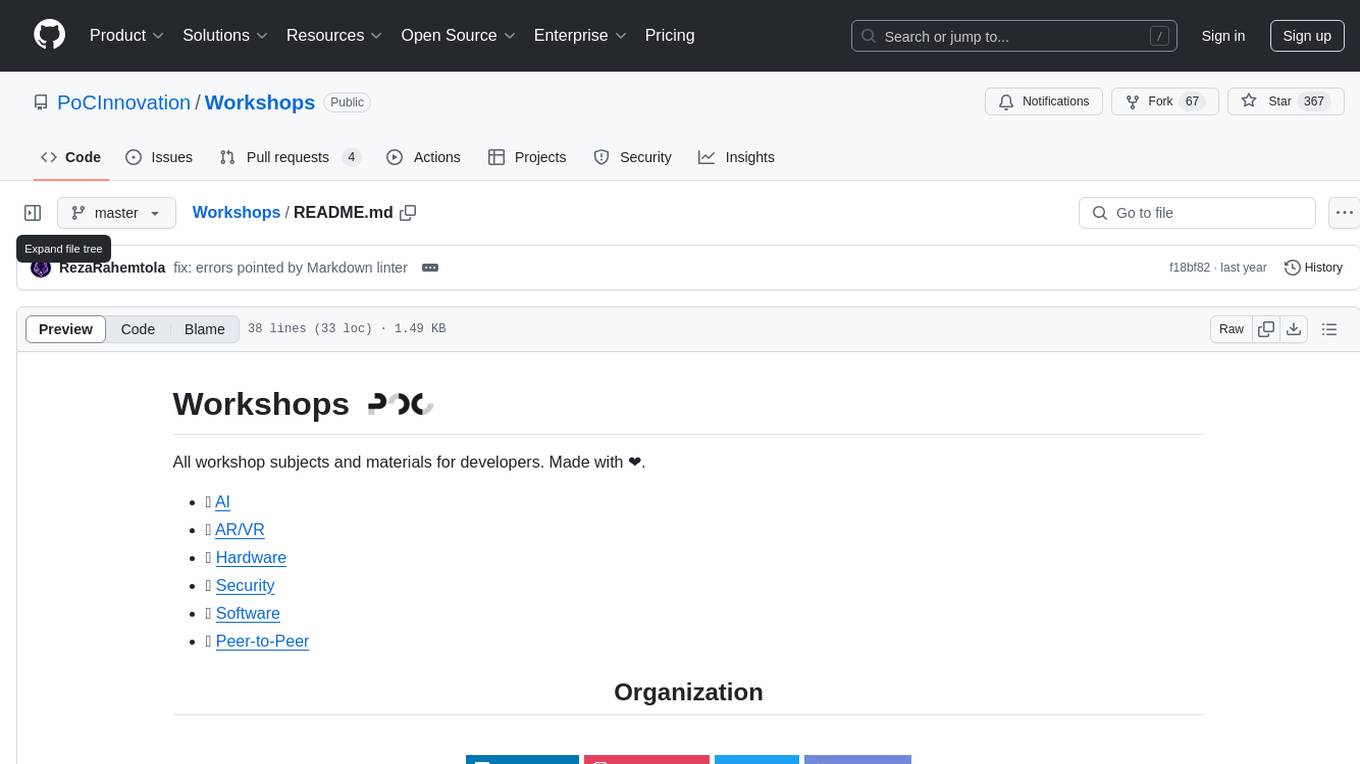Open the AI workshops link

pyautogui.click(x=222, y=502)
